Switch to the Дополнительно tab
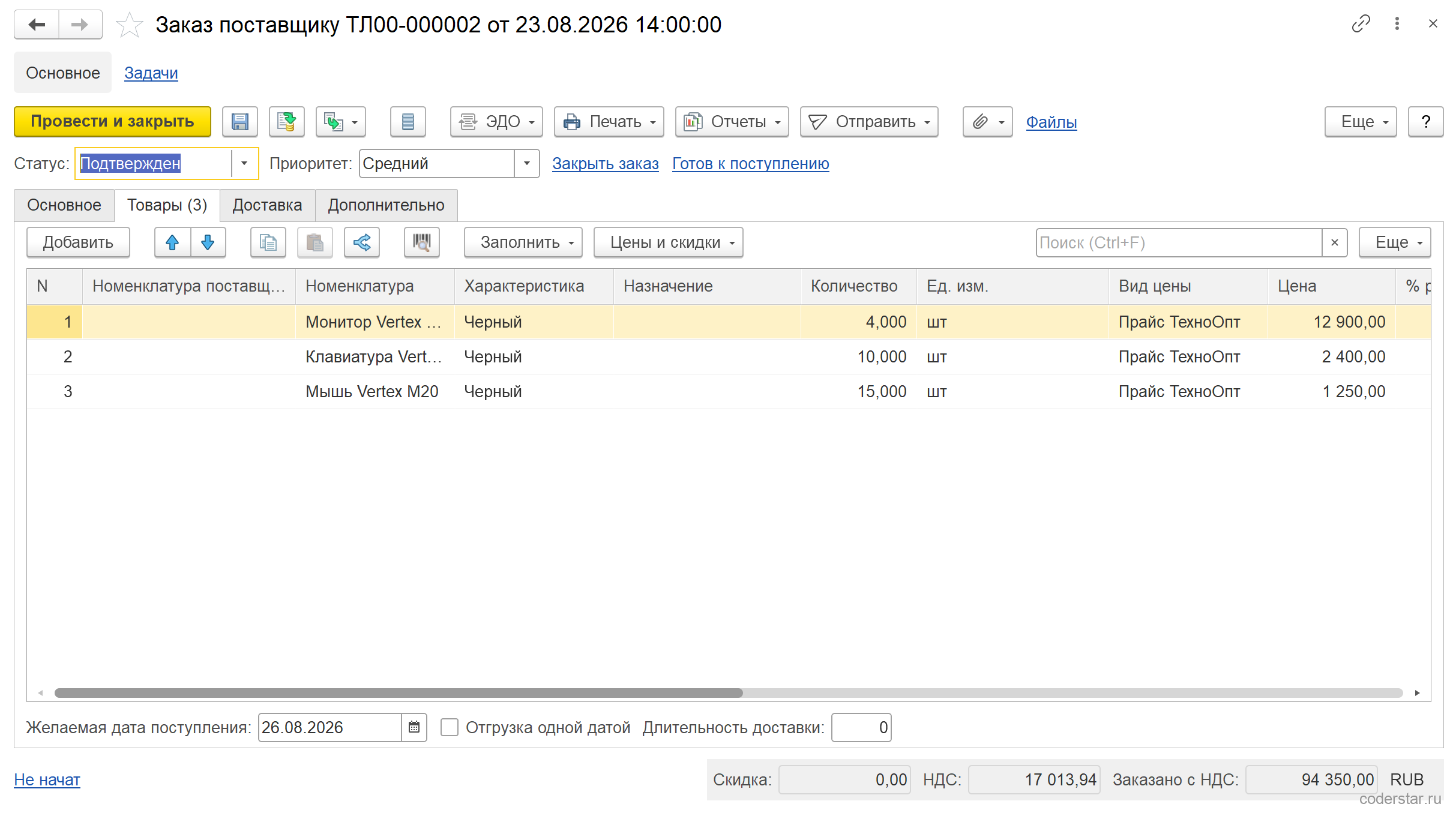Viewport: 1456px width, 813px height. point(386,205)
